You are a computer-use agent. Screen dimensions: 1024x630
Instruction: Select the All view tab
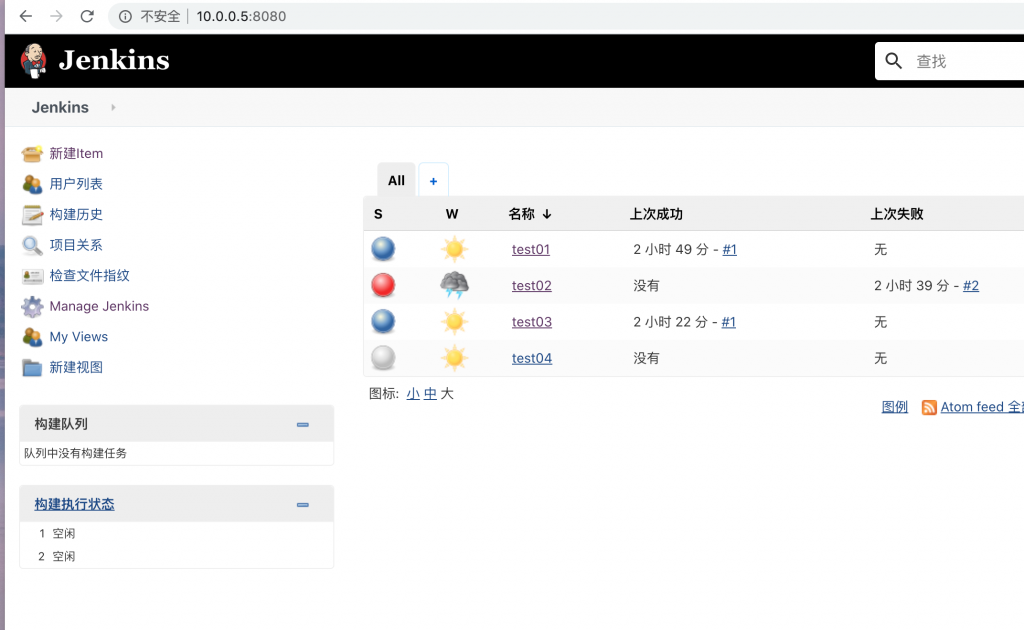point(396,180)
